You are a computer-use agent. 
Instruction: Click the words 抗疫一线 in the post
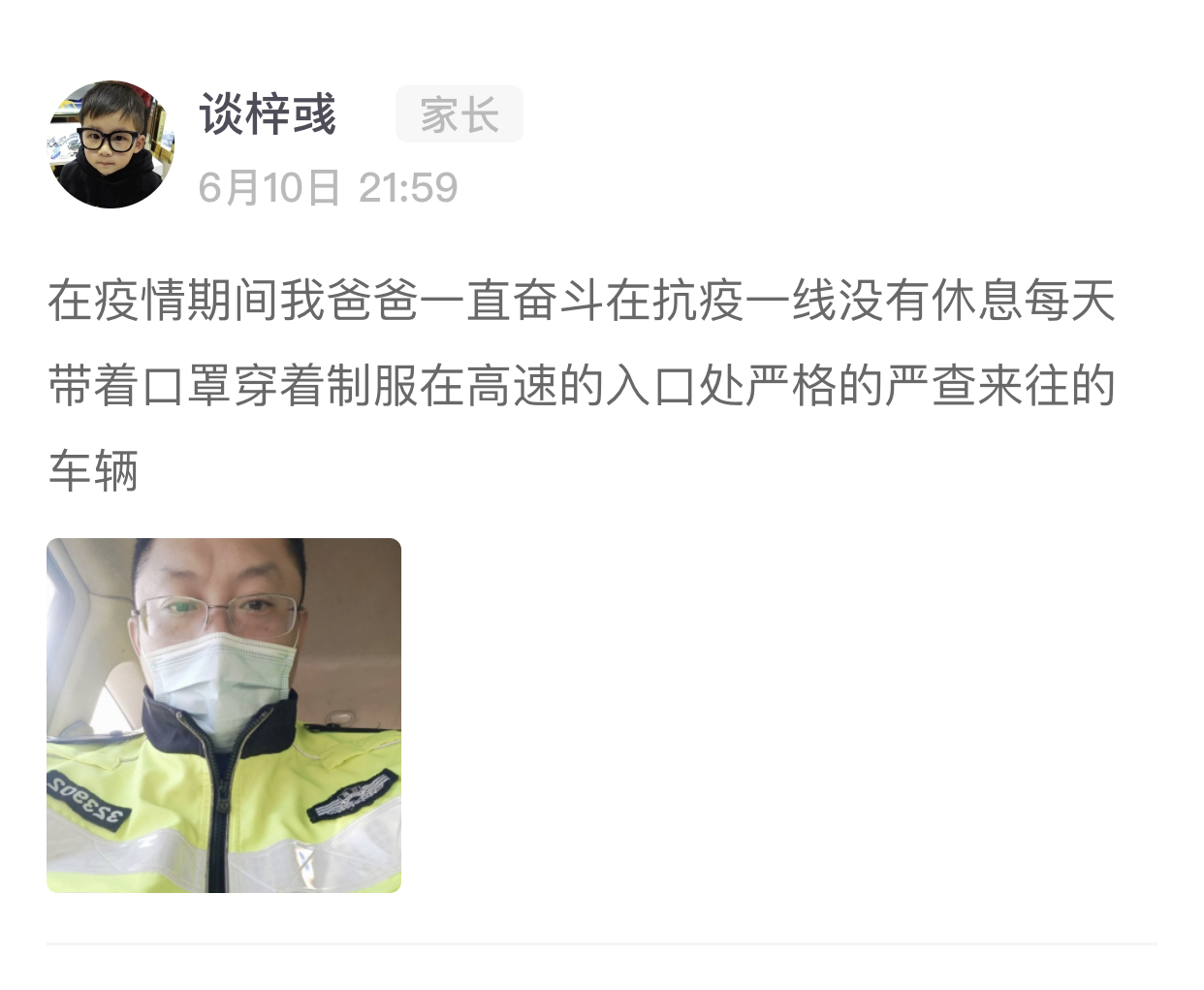pyautogui.click(x=745, y=301)
